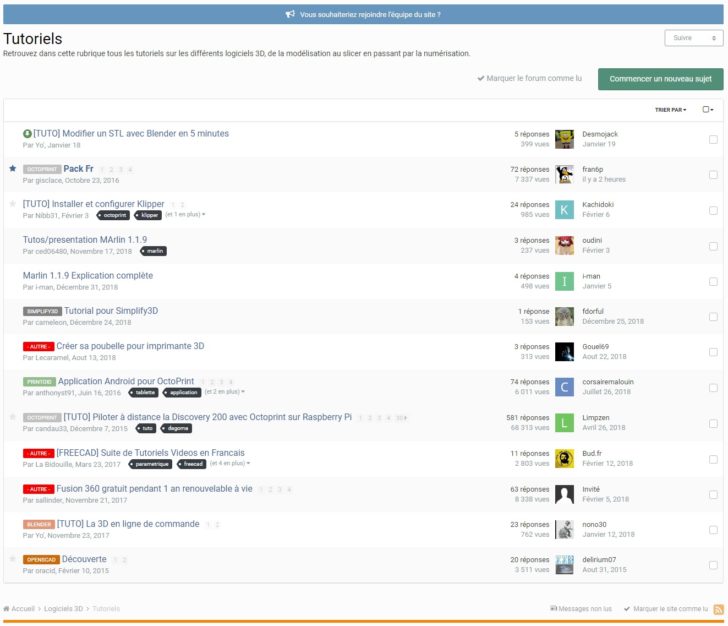728x626 pixels.
Task: Open the RSS feed icon at bottom right
Action: (x=719, y=609)
